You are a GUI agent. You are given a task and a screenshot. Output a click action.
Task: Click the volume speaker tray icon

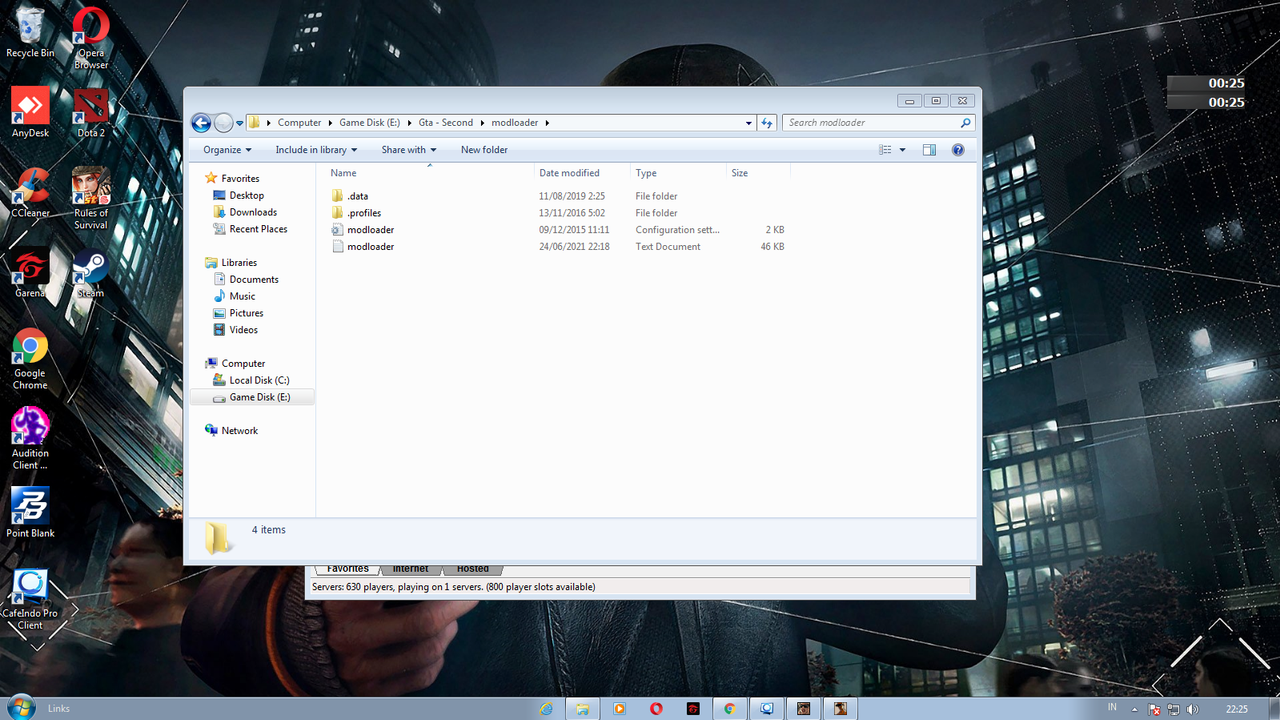pyautogui.click(x=1192, y=709)
